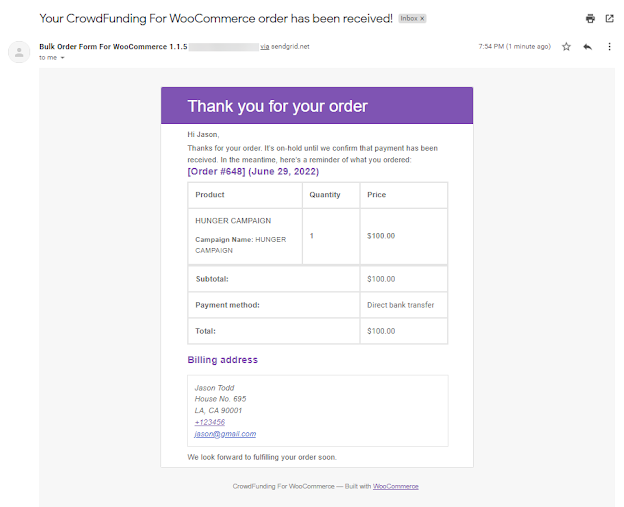624x507 pixels.
Task: Click the email timestamp 7:54 PM
Action: [x=515, y=47]
